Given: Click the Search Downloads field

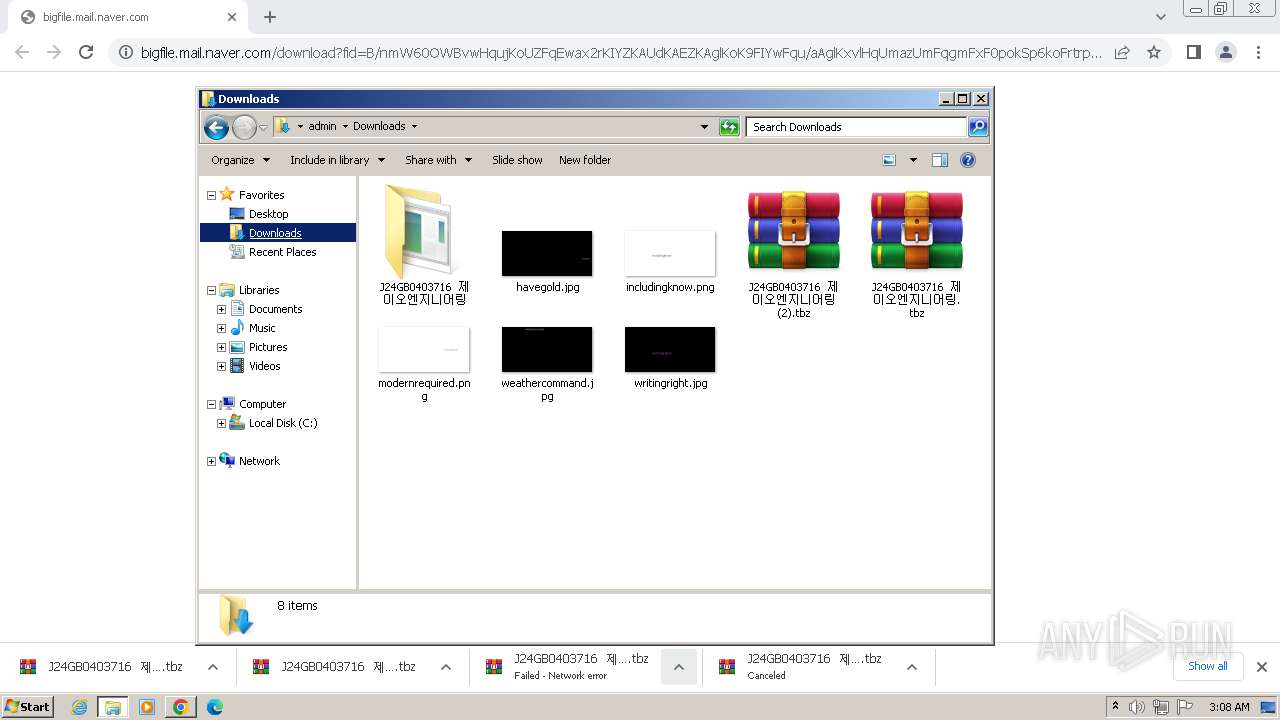Looking at the screenshot, I should point(856,127).
